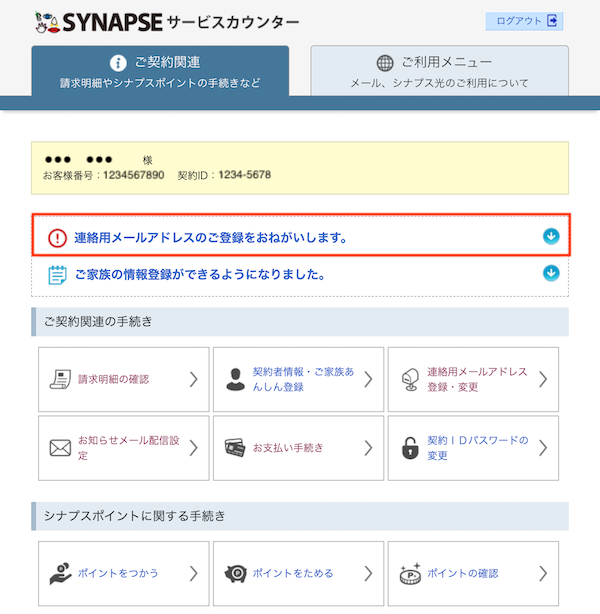600x614 pixels.
Task: Open 請求明細の確認 billing statement icon
Action: point(62,379)
